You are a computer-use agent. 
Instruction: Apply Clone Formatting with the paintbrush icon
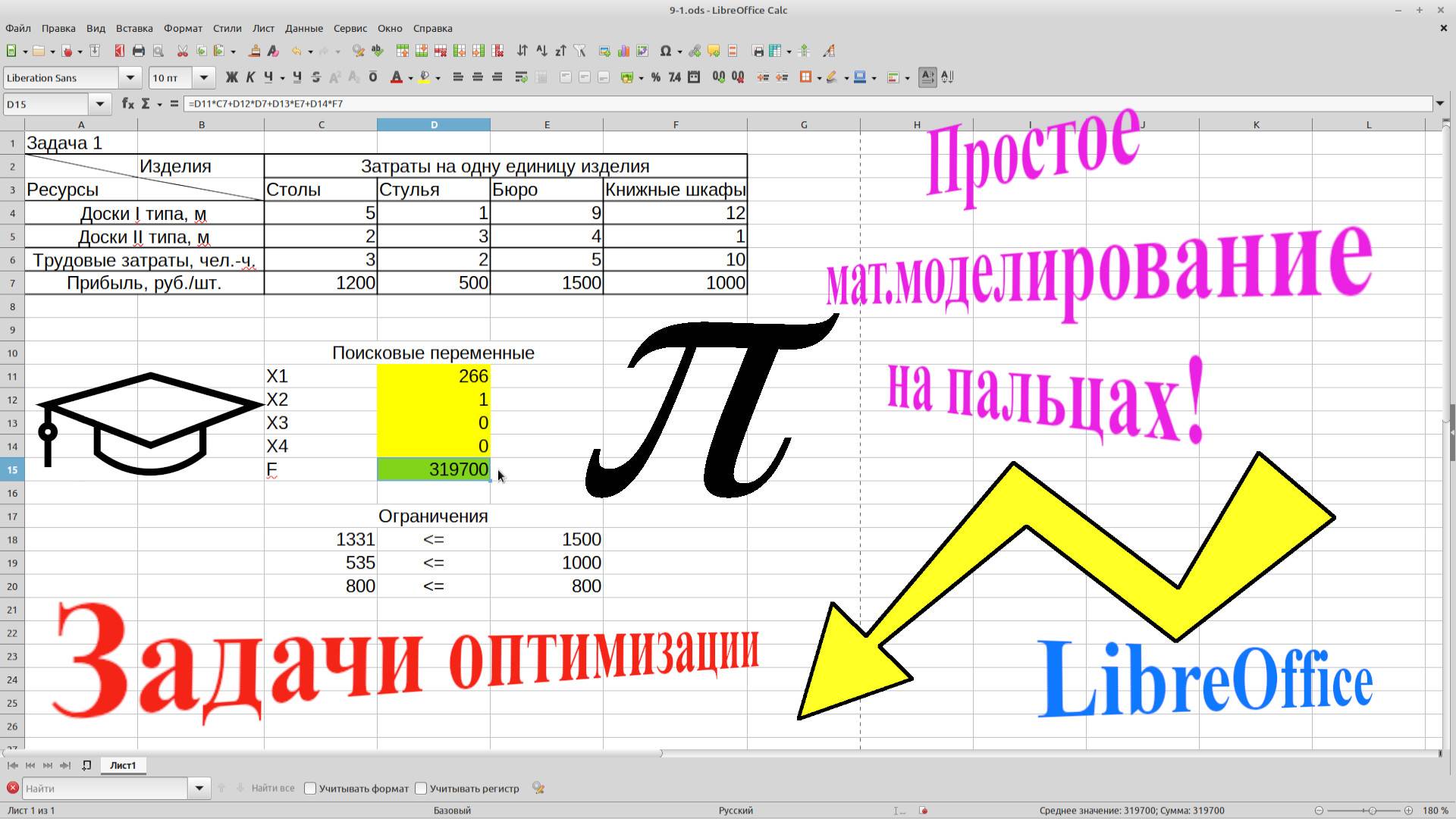(255, 51)
